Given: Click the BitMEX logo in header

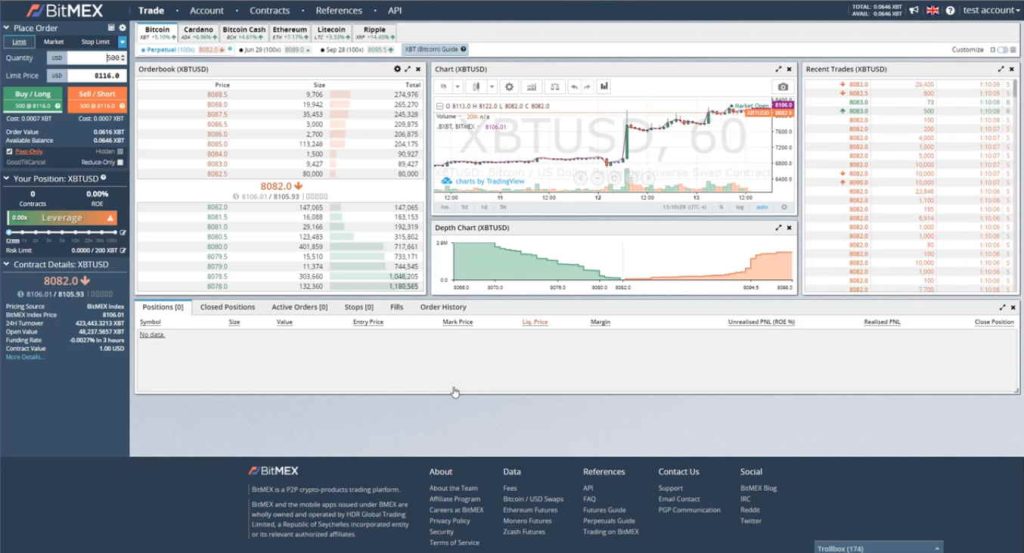Looking at the screenshot, I should point(65,10).
